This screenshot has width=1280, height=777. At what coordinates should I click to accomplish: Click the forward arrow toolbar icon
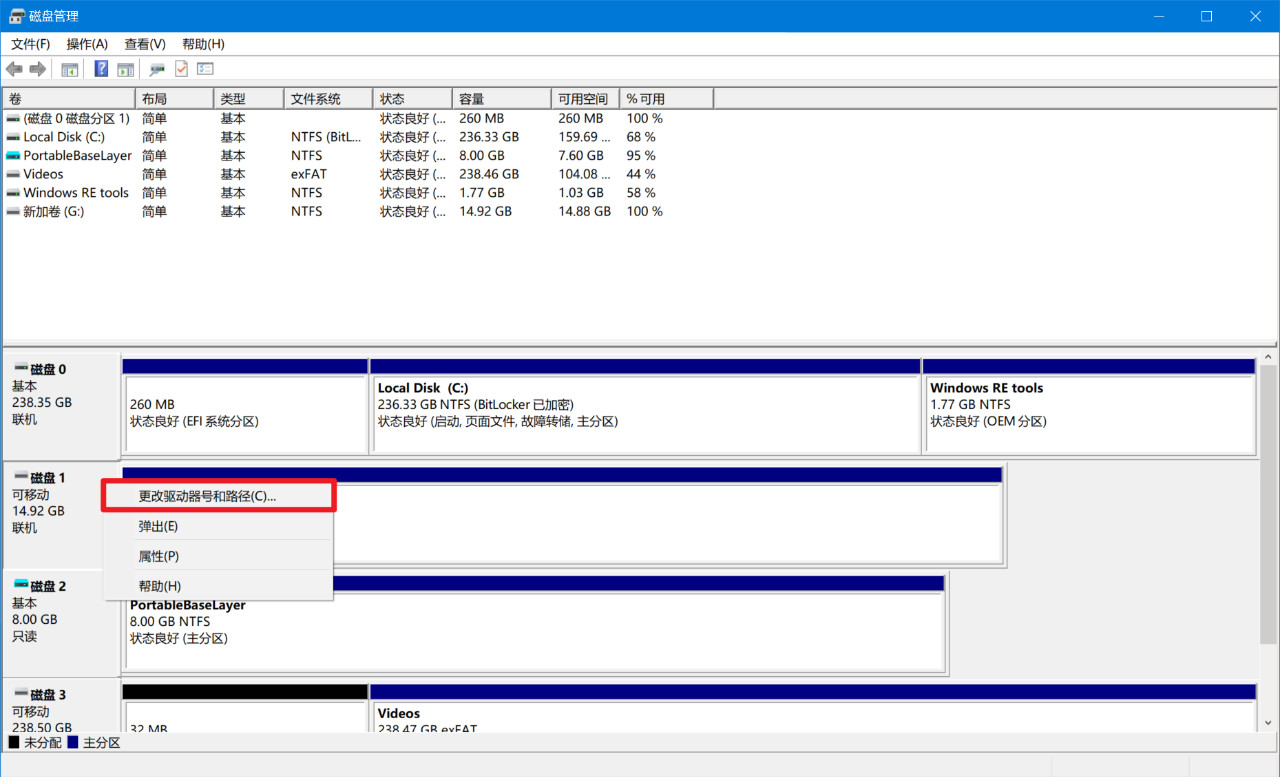[x=38, y=69]
